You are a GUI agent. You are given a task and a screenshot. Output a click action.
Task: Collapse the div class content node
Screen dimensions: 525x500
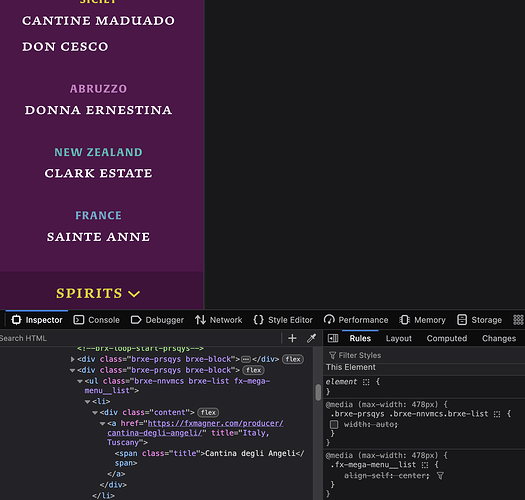95,412
